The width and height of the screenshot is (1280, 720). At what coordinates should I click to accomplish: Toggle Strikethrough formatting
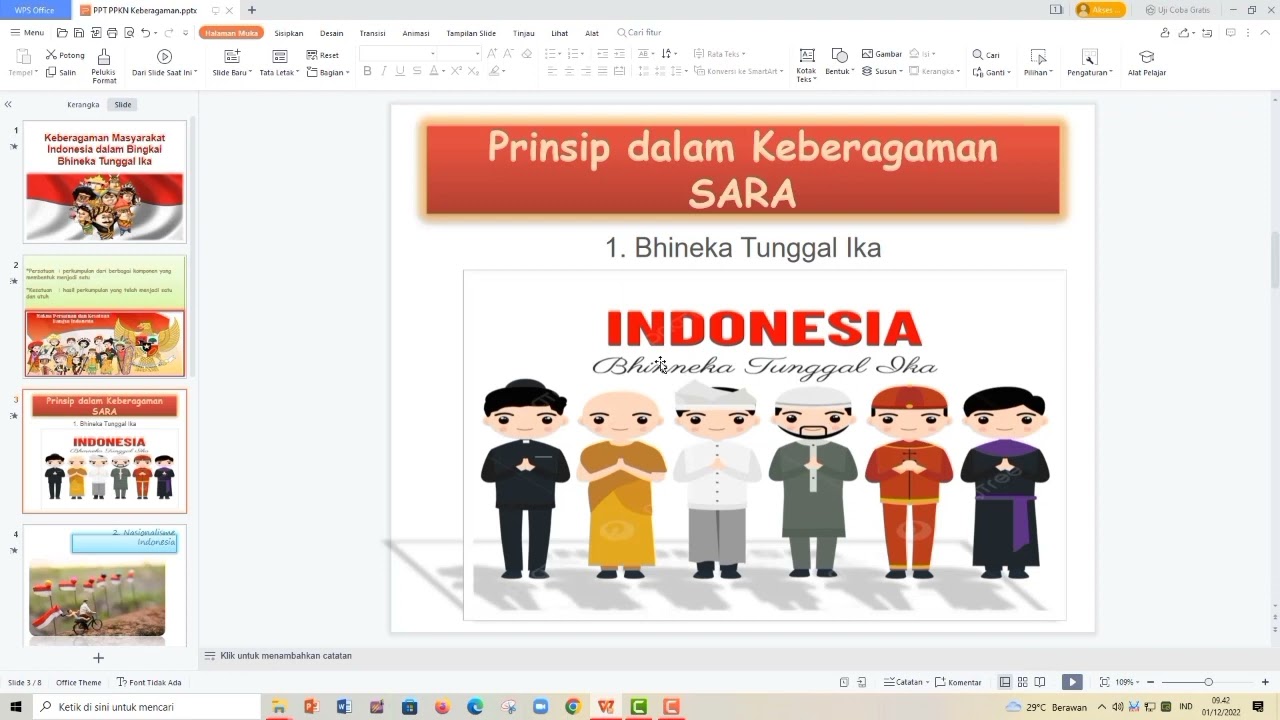tap(416, 71)
